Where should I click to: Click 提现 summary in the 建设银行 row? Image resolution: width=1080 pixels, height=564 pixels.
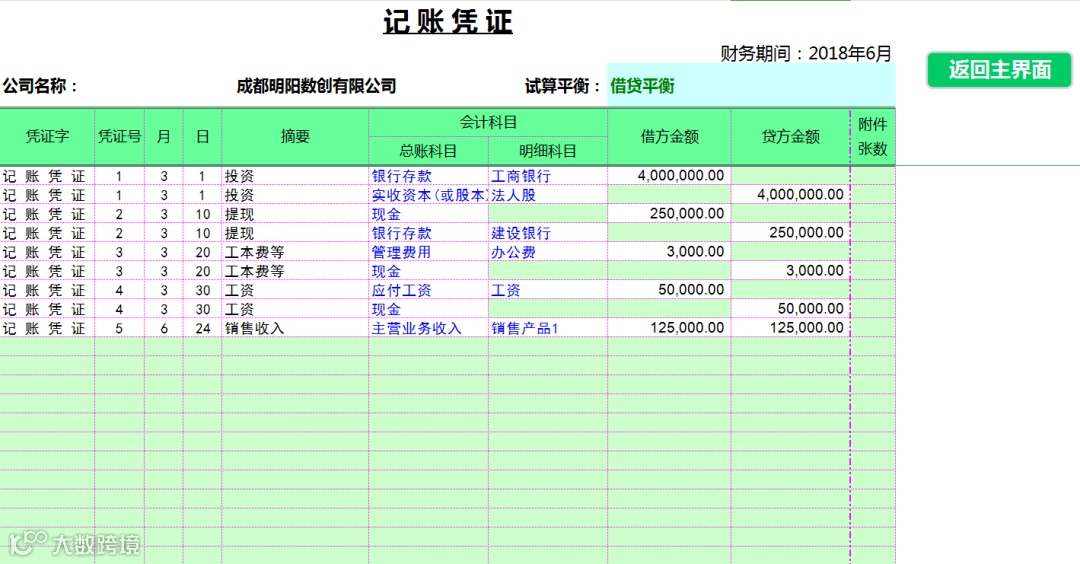click(295, 233)
